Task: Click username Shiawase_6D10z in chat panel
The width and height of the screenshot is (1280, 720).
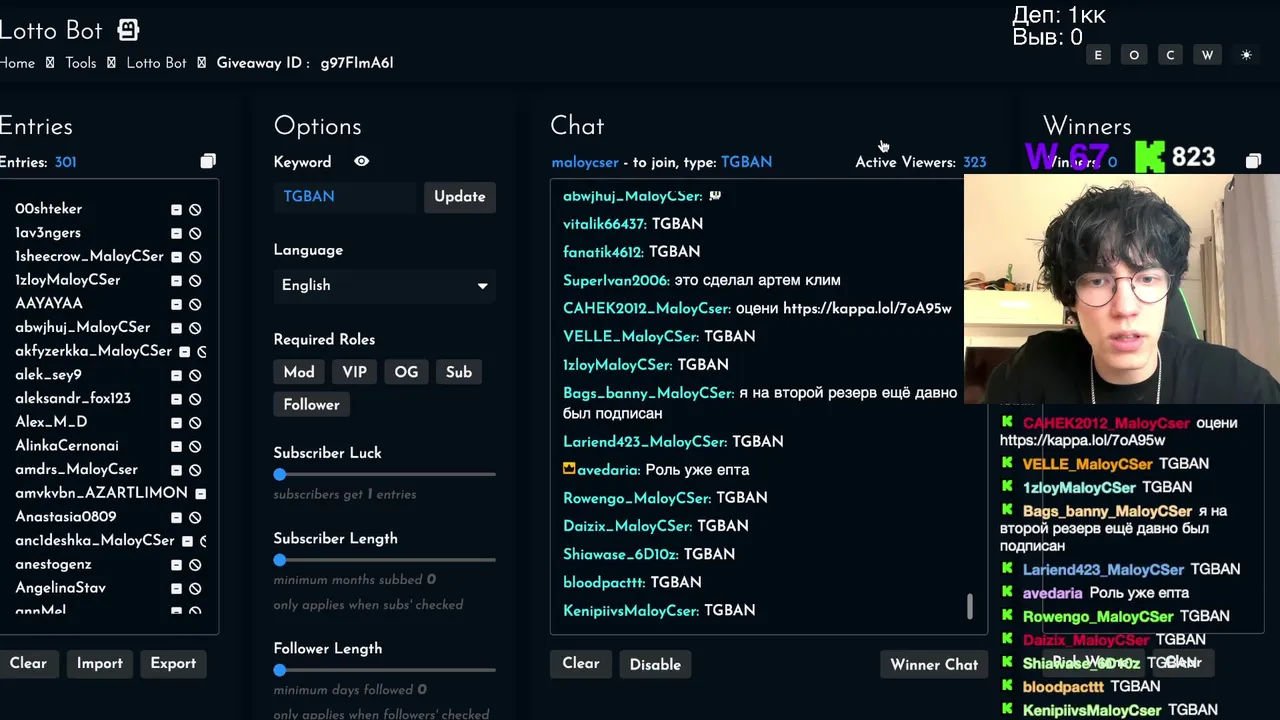Action: point(620,554)
